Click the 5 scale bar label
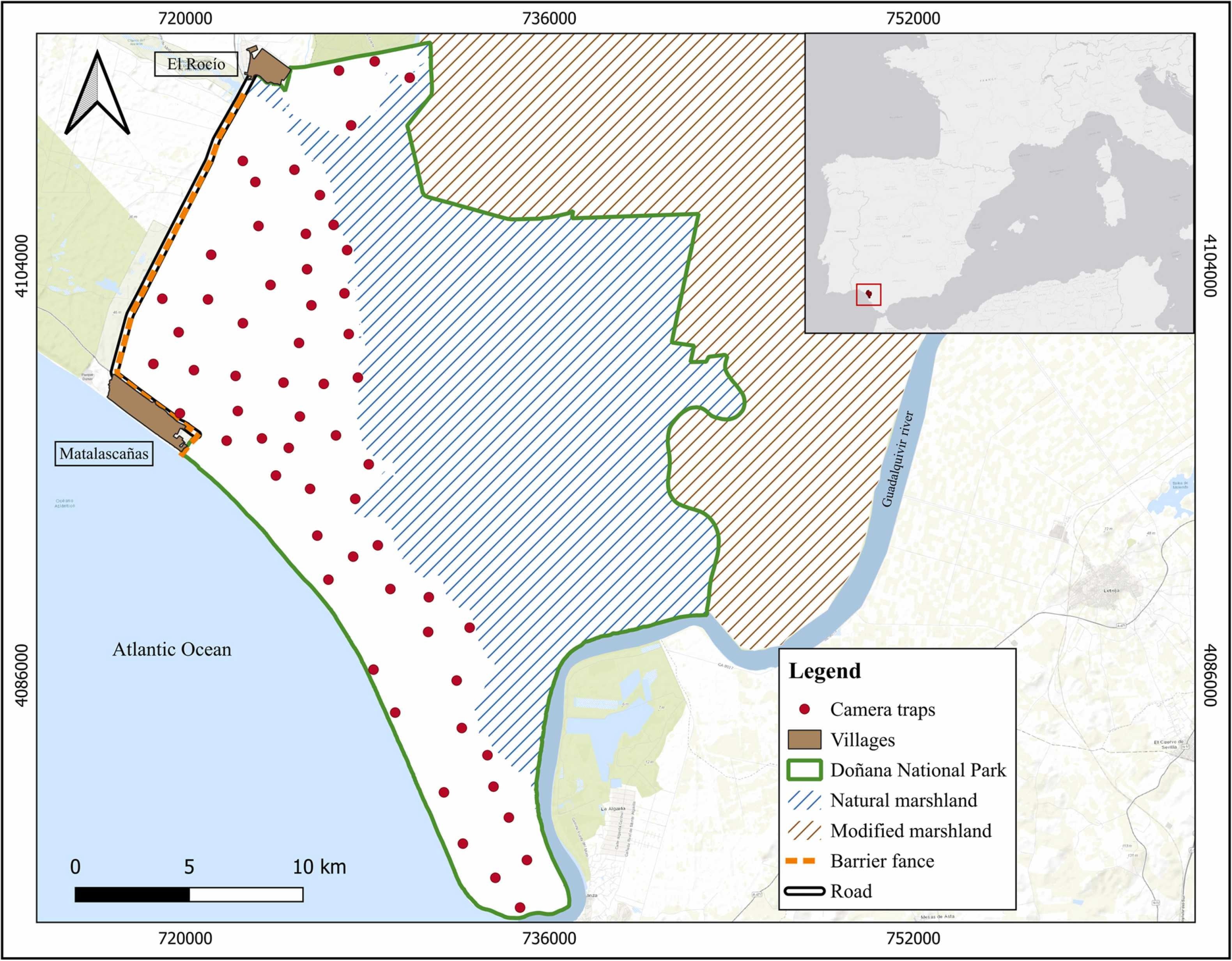This screenshot has height=961, width=1232. 189,867
